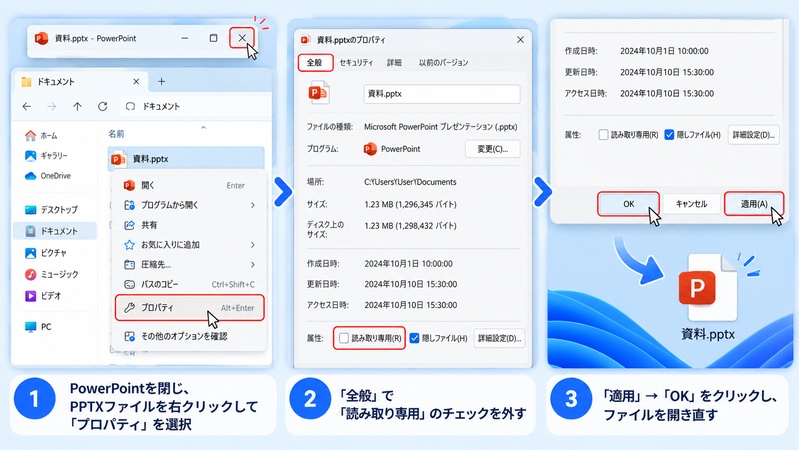Select ピクチャ in sidebar
This screenshot has height=450, width=799.
click(x=46, y=253)
